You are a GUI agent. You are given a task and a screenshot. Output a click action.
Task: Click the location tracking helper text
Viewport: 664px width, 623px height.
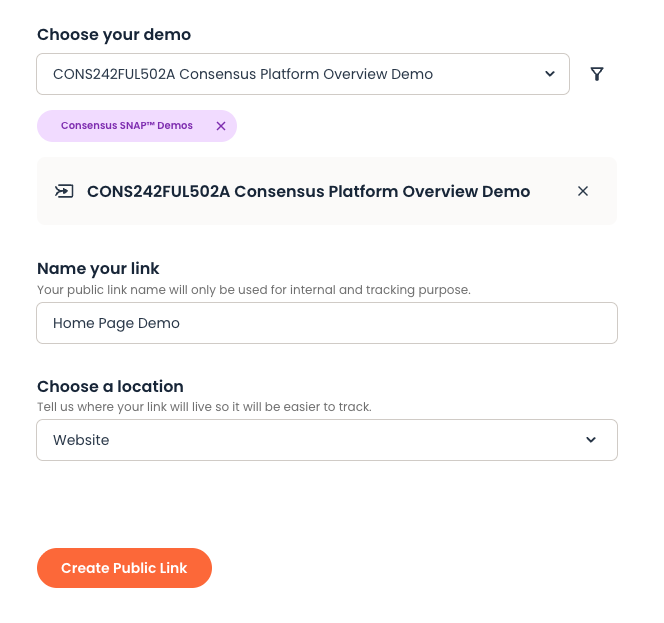pyautogui.click(x=204, y=407)
